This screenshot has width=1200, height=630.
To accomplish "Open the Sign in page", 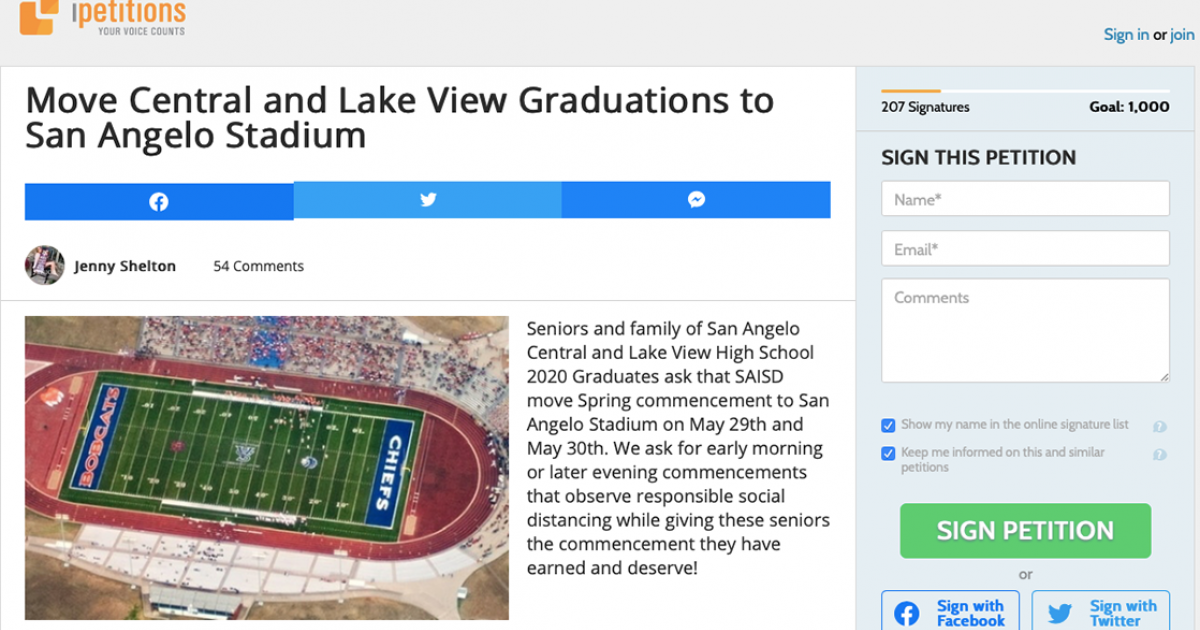I will (x=1126, y=33).
